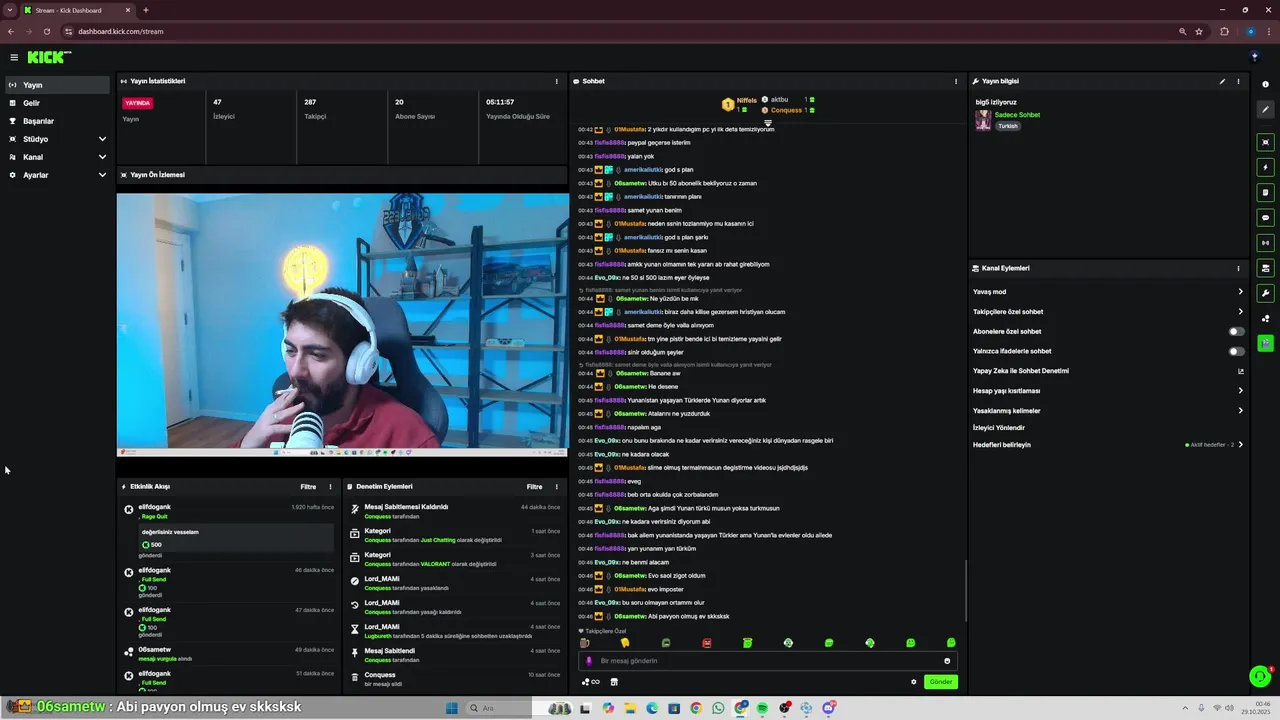The image size is (1280, 720).
Task: Click the bubbles icon in right sidebar
Action: coord(1266,319)
